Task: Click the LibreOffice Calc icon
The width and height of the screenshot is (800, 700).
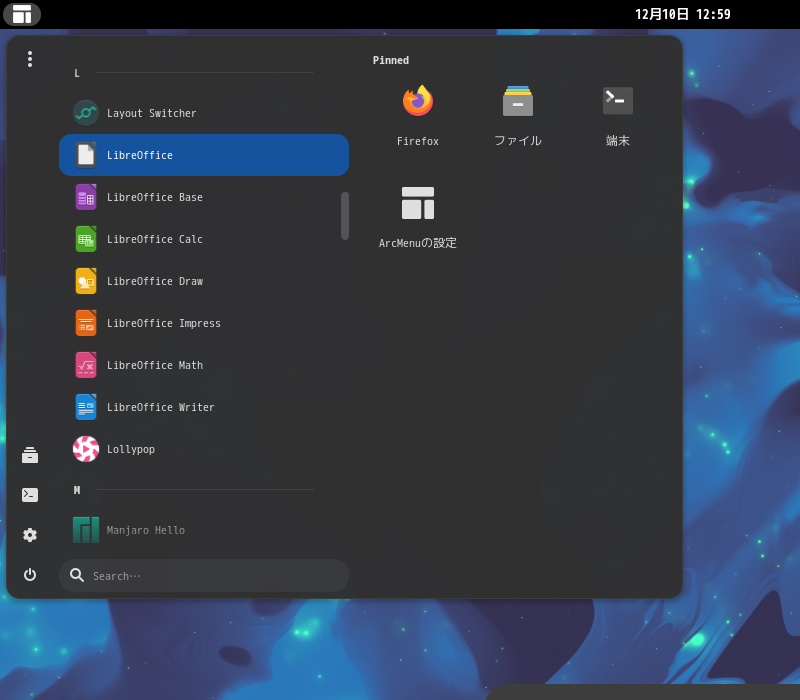Action: [86, 239]
